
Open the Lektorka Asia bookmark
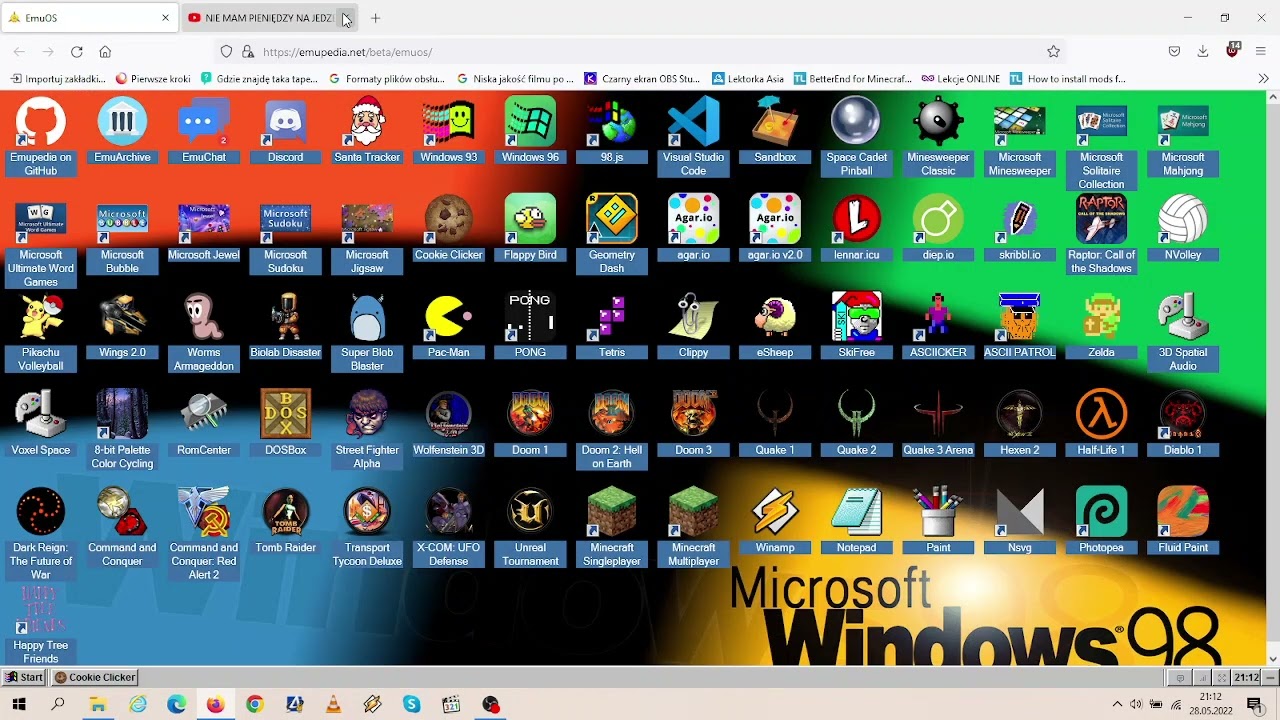tap(748, 78)
